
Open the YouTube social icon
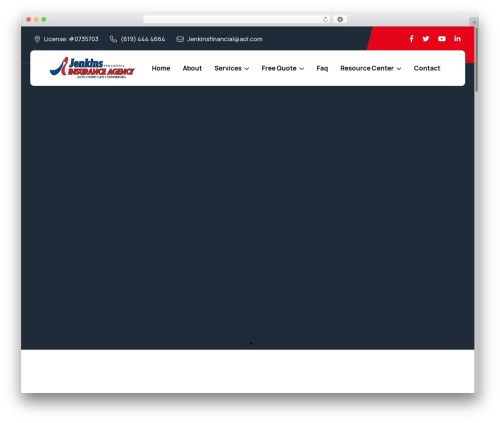(442, 39)
